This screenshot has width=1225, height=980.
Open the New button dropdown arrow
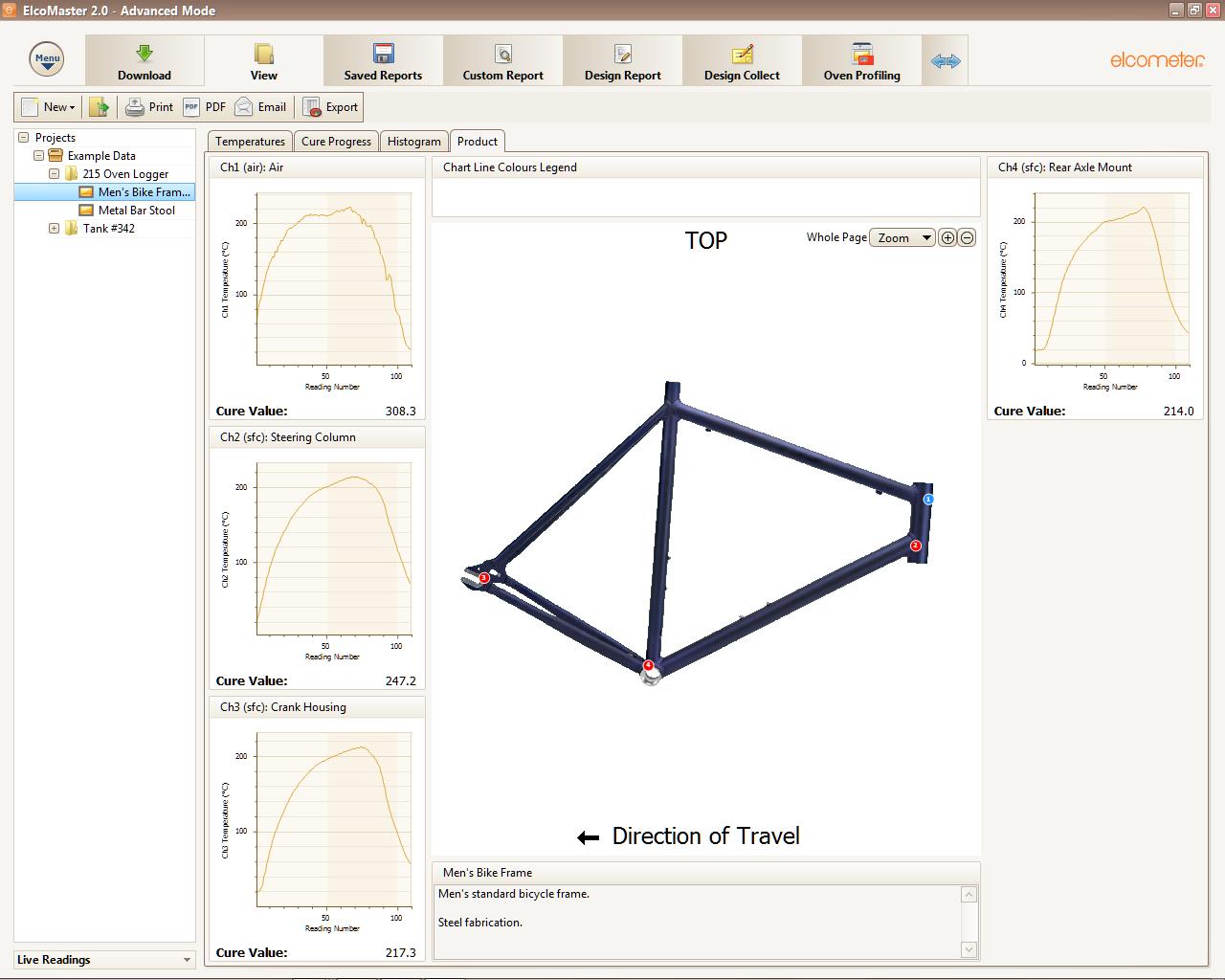tap(72, 108)
